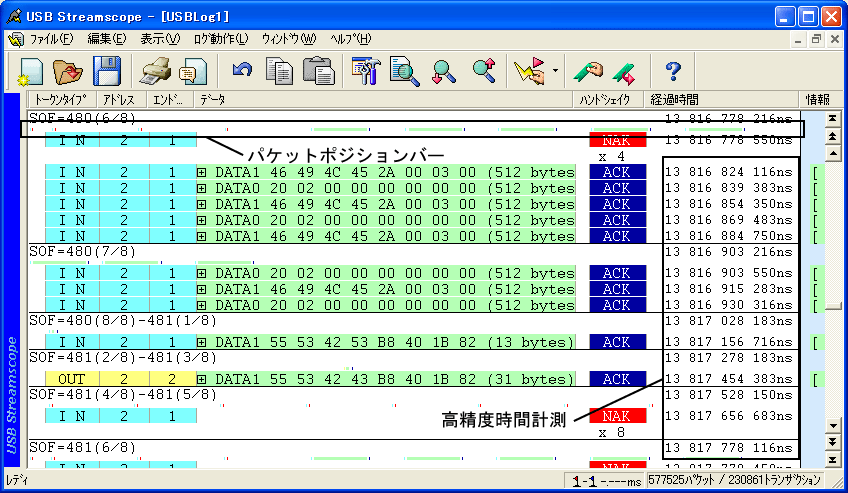Open the 表示(V) menu
Viewport: 848px width, 493px height.
point(160,39)
